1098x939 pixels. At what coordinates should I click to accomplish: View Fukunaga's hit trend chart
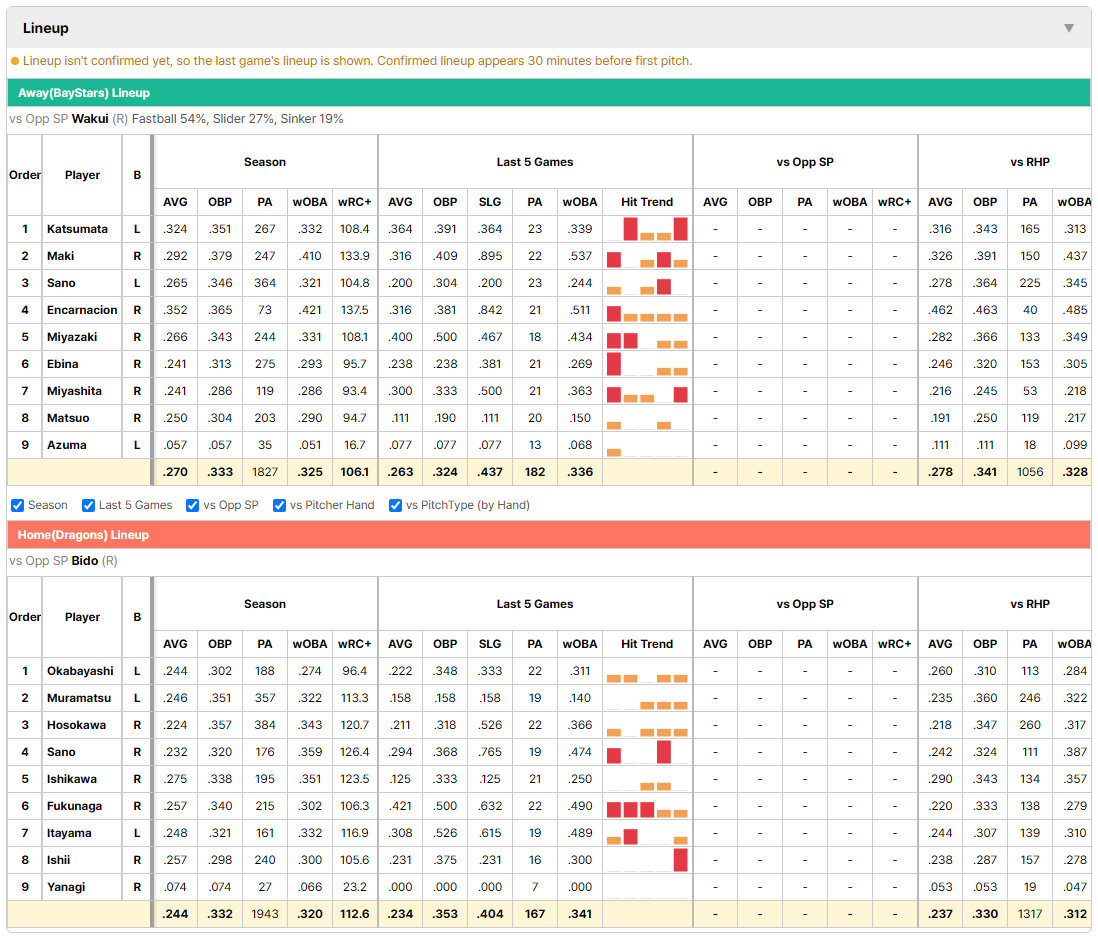647,806
